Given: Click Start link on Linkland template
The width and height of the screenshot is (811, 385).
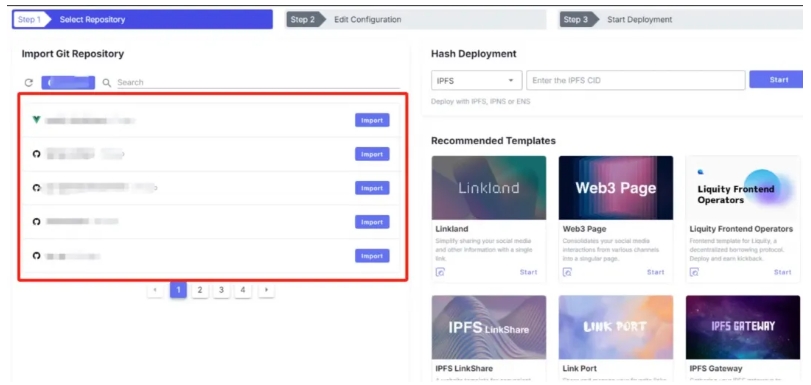Looking at the screenshot, I should [x=529, y=272].
